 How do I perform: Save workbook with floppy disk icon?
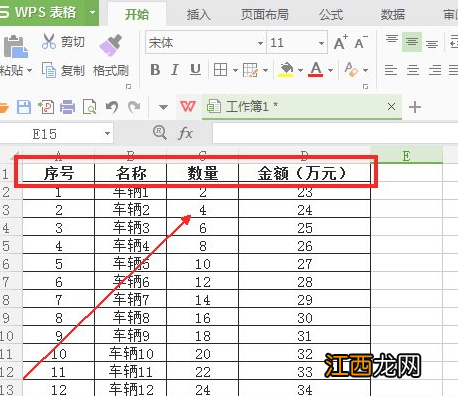pos(24,107)
